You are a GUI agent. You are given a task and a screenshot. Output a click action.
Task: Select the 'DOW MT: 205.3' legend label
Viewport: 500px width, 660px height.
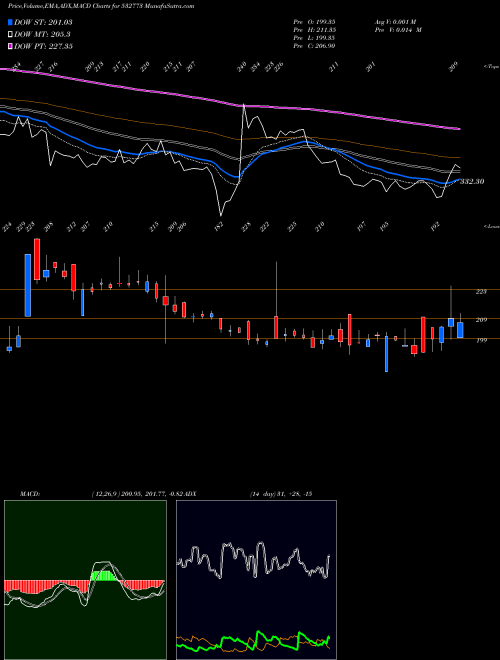pos(42,35)
